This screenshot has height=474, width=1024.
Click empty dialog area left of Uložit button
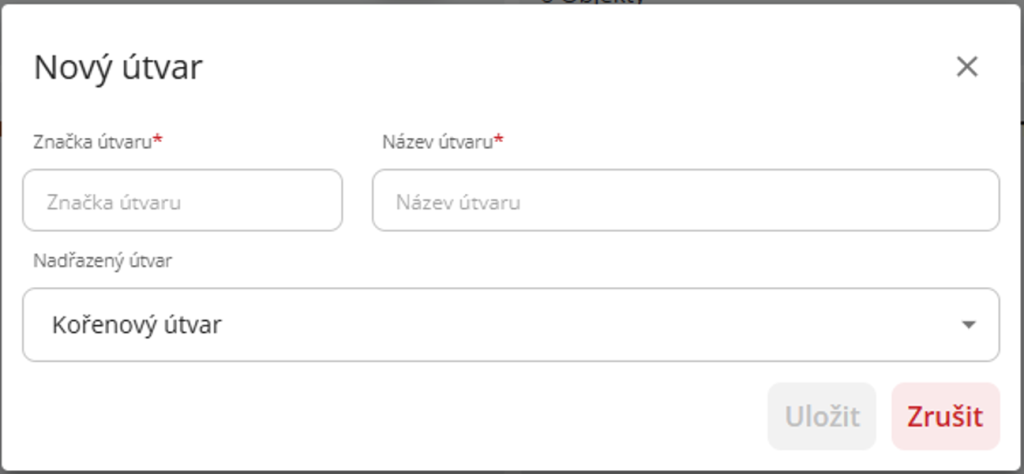click(400, 416)
